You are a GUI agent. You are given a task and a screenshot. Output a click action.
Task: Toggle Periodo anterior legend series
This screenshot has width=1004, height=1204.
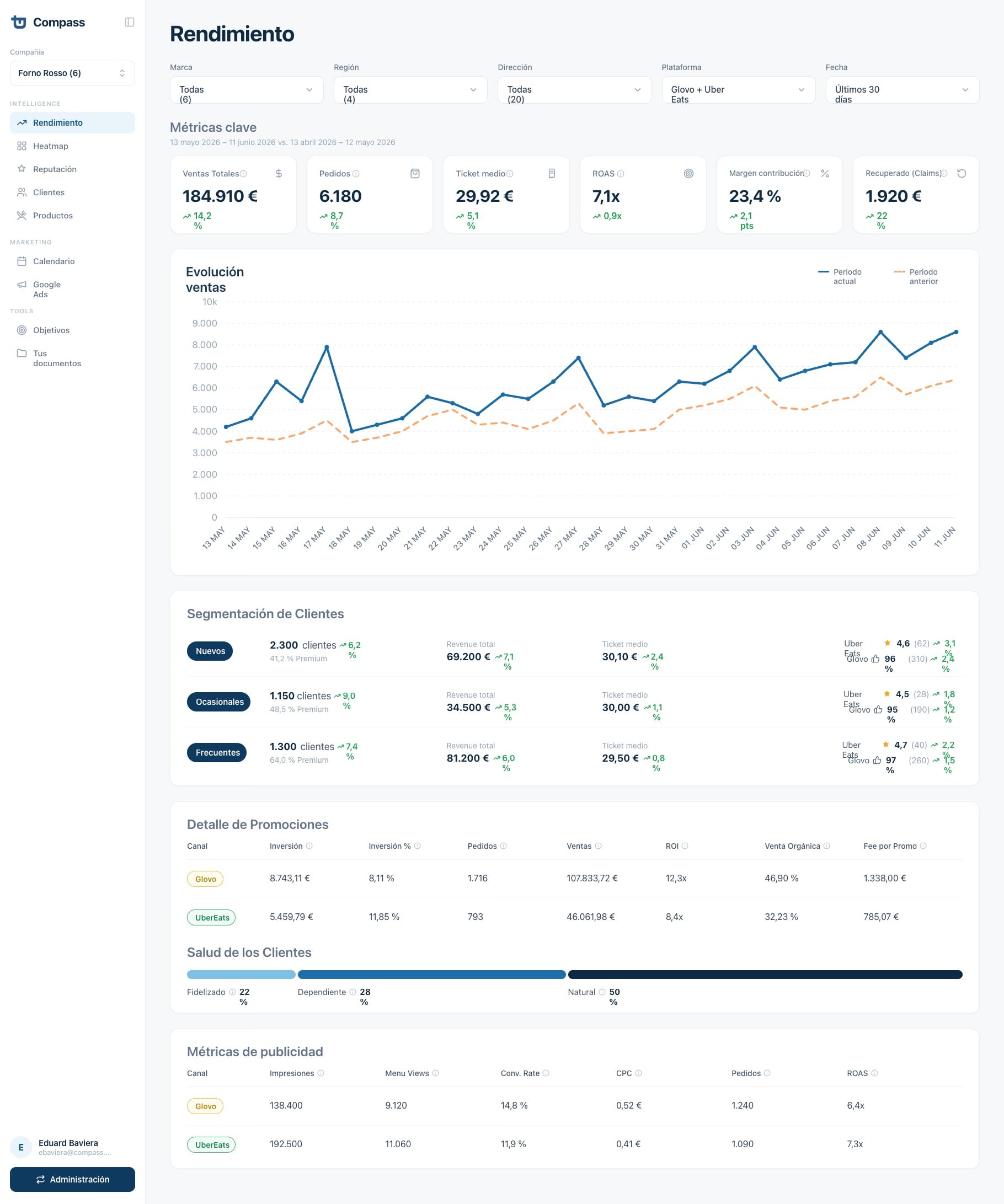[x=916, y=276]
